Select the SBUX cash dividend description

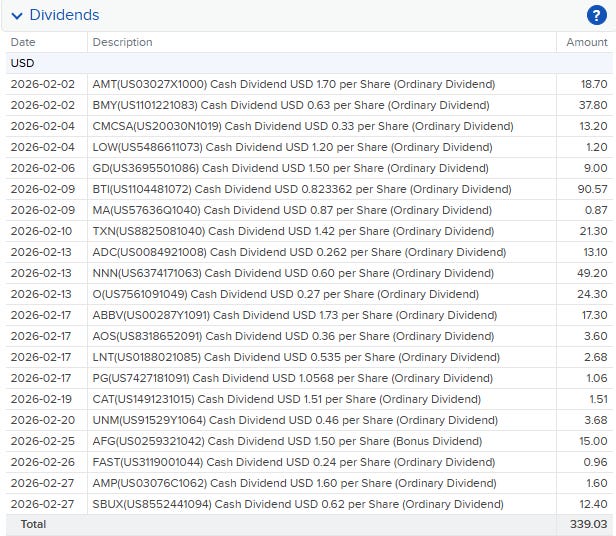point(298,504)
